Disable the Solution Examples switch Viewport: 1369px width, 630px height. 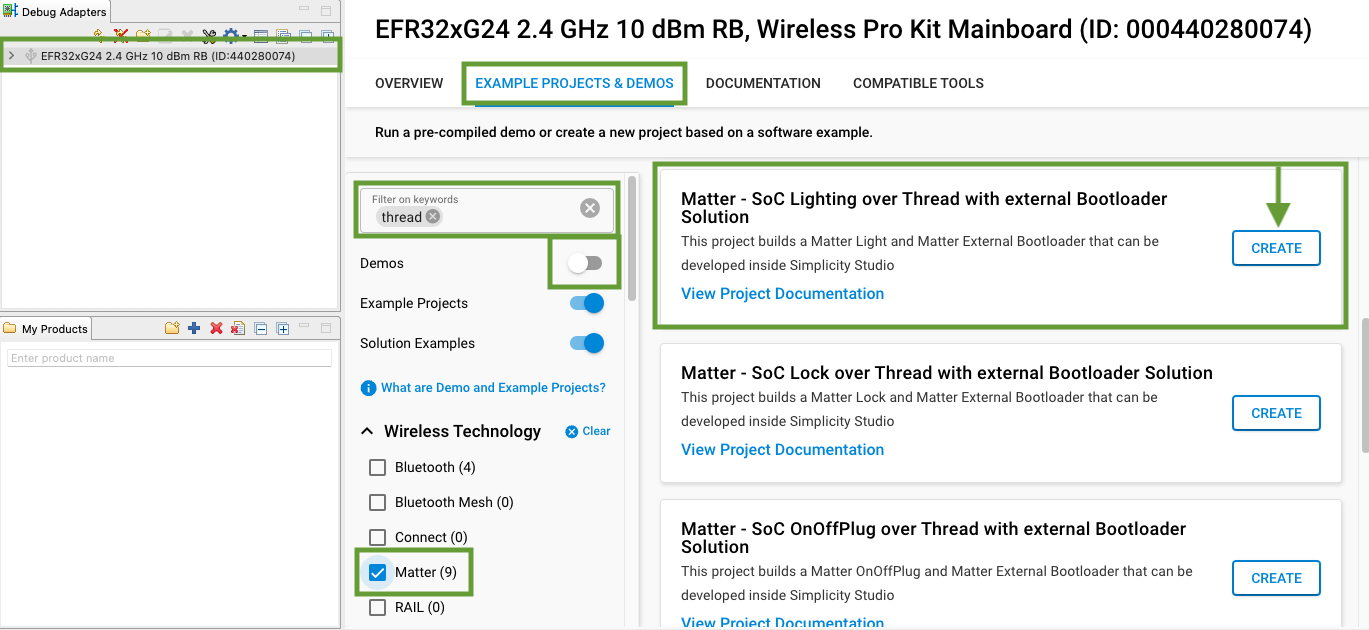tap(587, 343)
